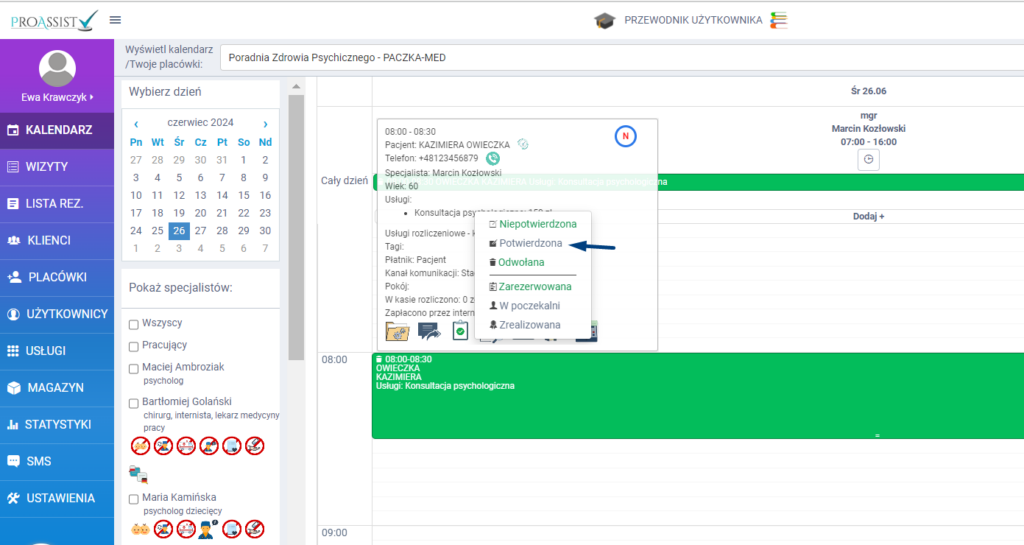Click the clock icon under Marcin Kozłowski
Viewport: 1024px width, 545px height.
[868, 159]
